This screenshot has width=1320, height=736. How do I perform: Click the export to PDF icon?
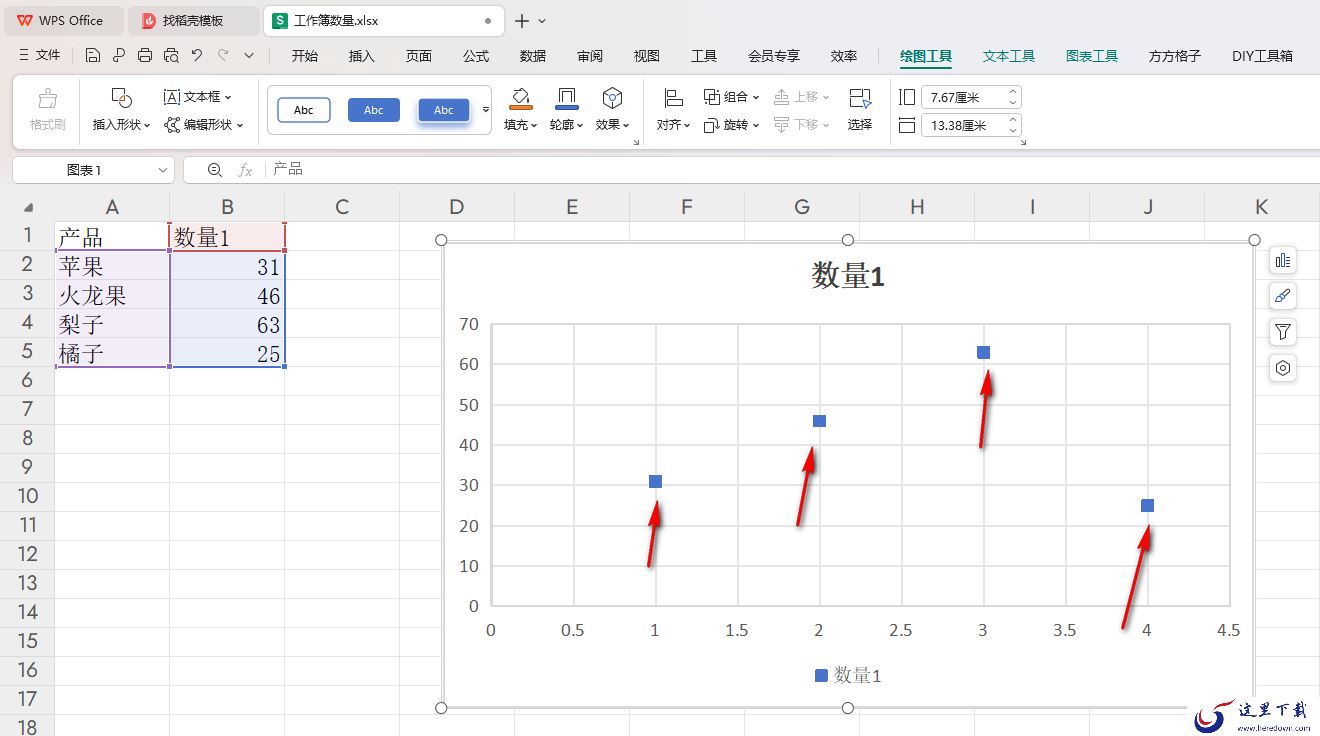(x=119, y=55)
